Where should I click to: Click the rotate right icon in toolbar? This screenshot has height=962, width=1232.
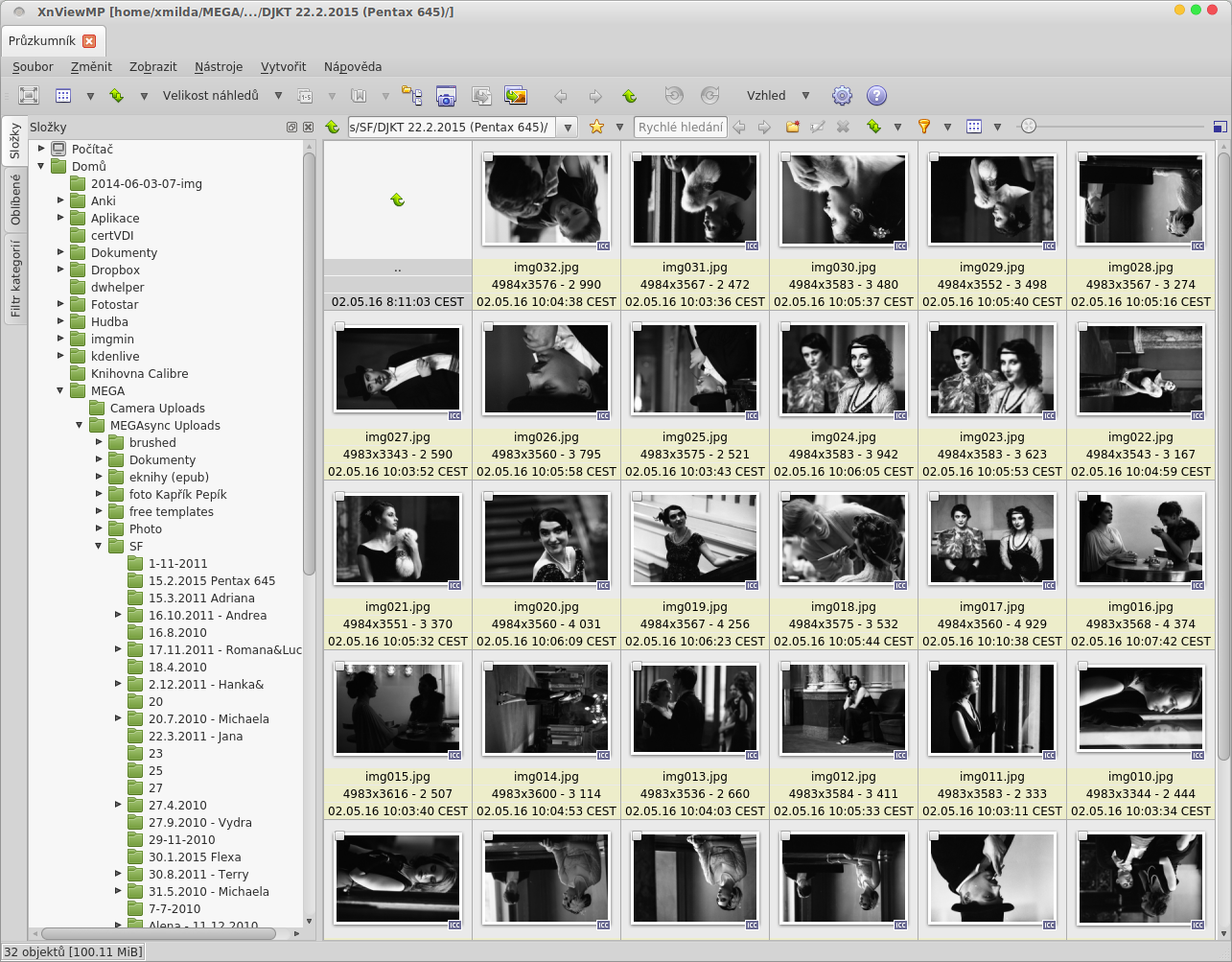[709, 96]
